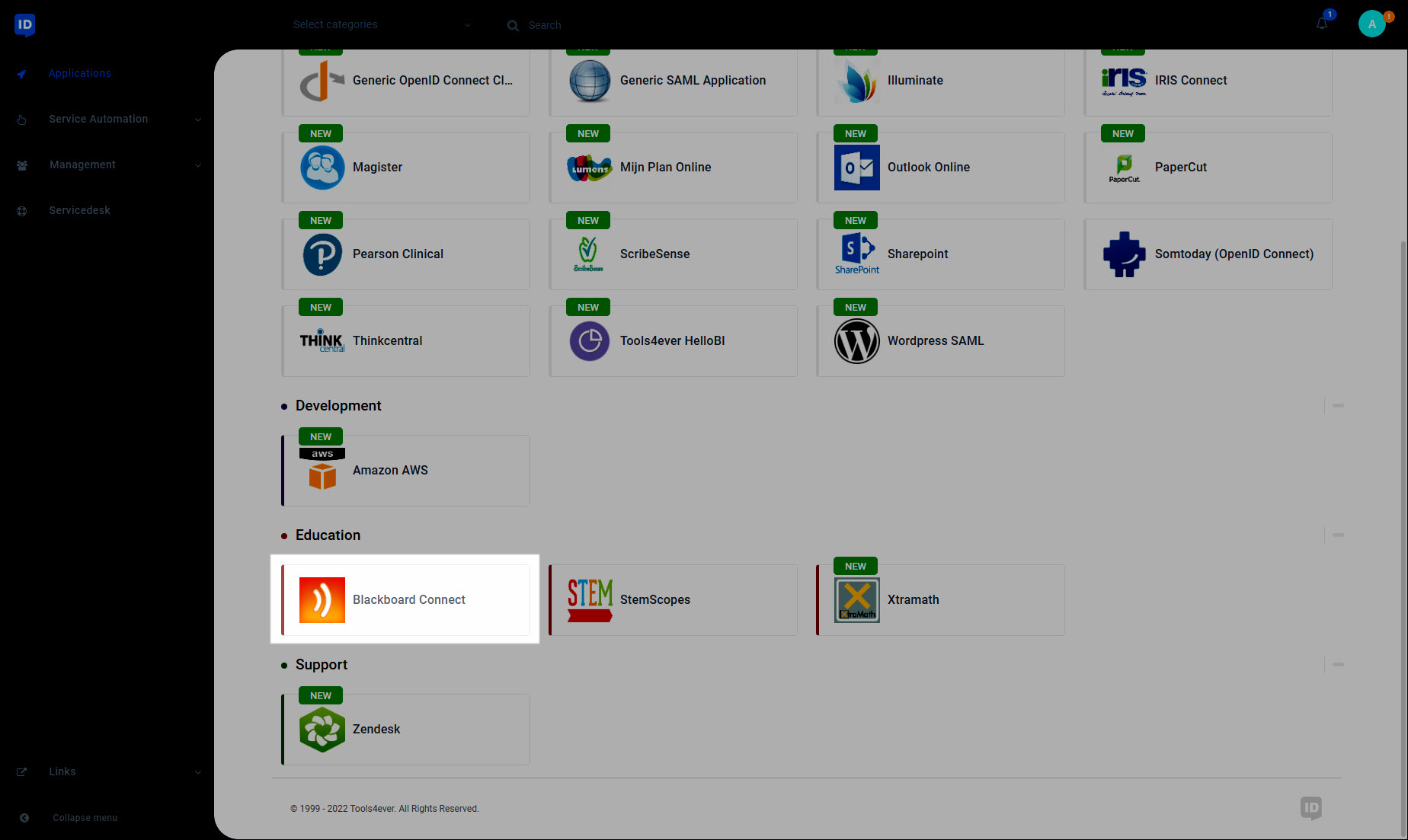Collapse the Support section

[1338, 665]
